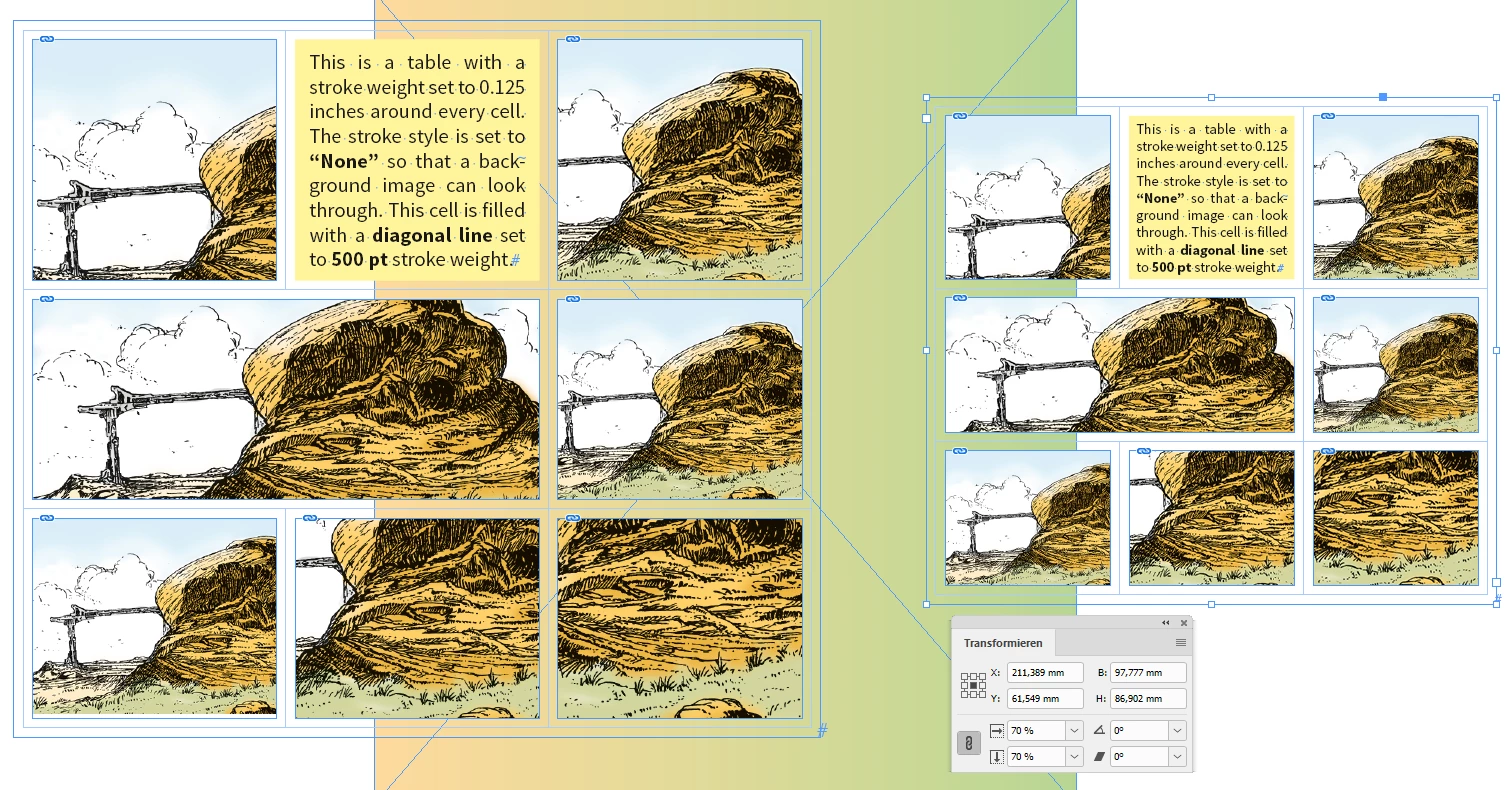This screenshot has width=1507, height=790.
Task: Click the left-middle handle of selected frame
Action: [x=927, y=350]
